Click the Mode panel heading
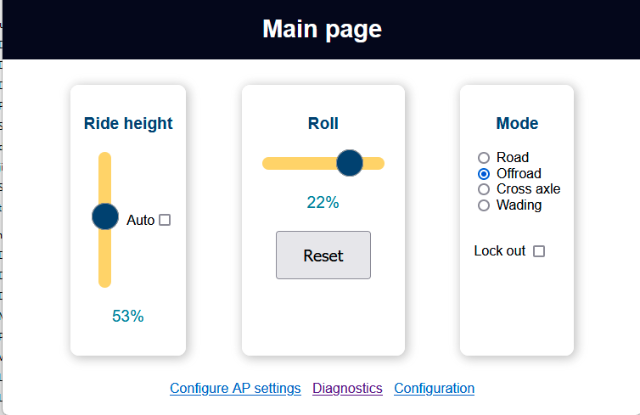640x415 pixels. [517, 124]
